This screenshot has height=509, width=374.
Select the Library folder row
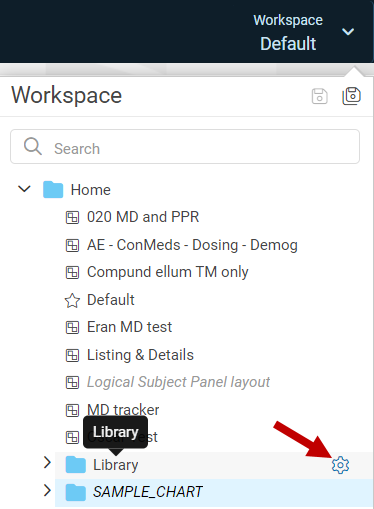pyautogui.click(x=214, y=465)
